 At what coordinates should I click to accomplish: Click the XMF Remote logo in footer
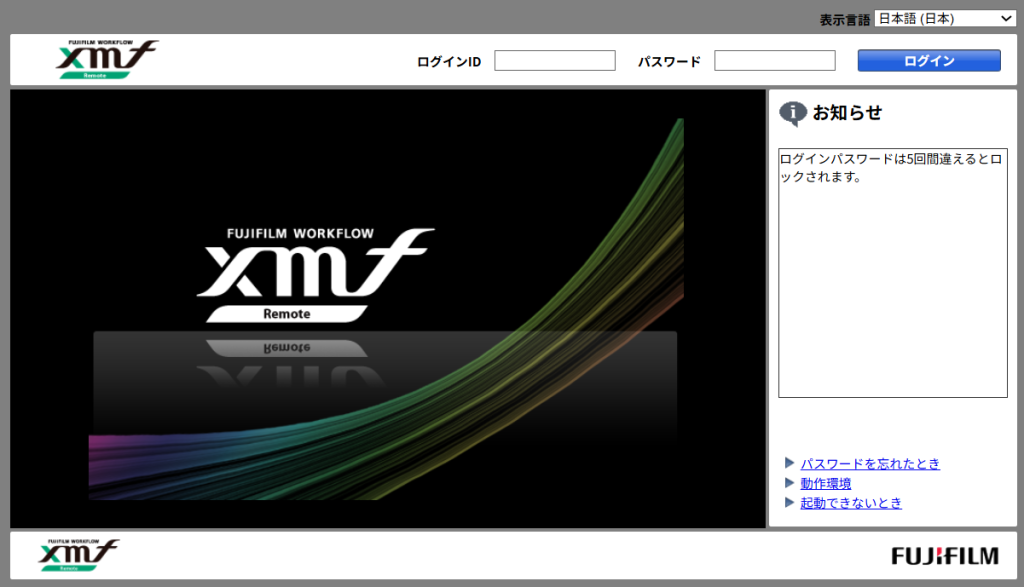[x=78, y=555]
